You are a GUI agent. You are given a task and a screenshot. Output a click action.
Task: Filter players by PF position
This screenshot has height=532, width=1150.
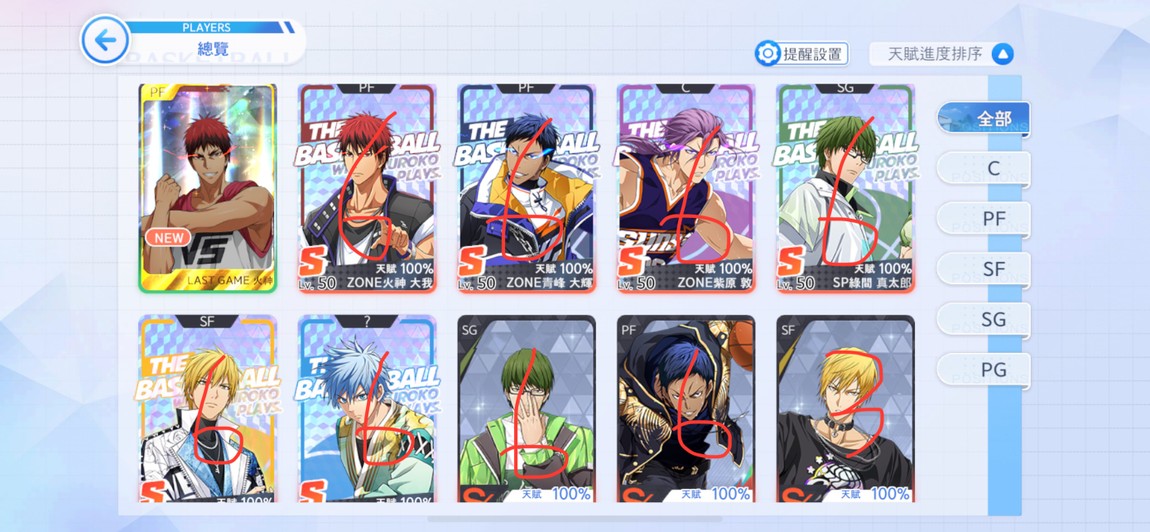(984, 219)
